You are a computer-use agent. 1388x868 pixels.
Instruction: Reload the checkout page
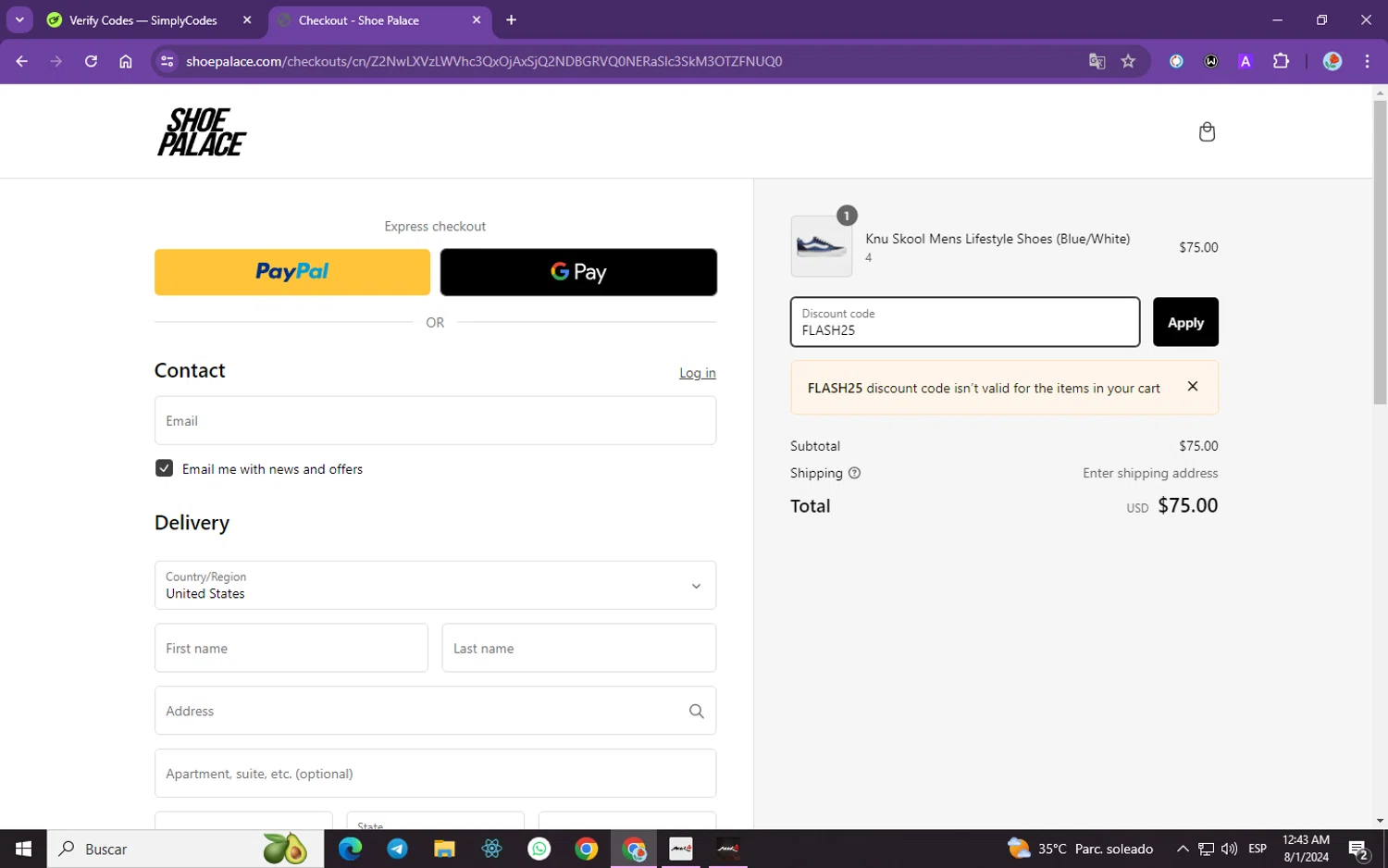[91, 61]
